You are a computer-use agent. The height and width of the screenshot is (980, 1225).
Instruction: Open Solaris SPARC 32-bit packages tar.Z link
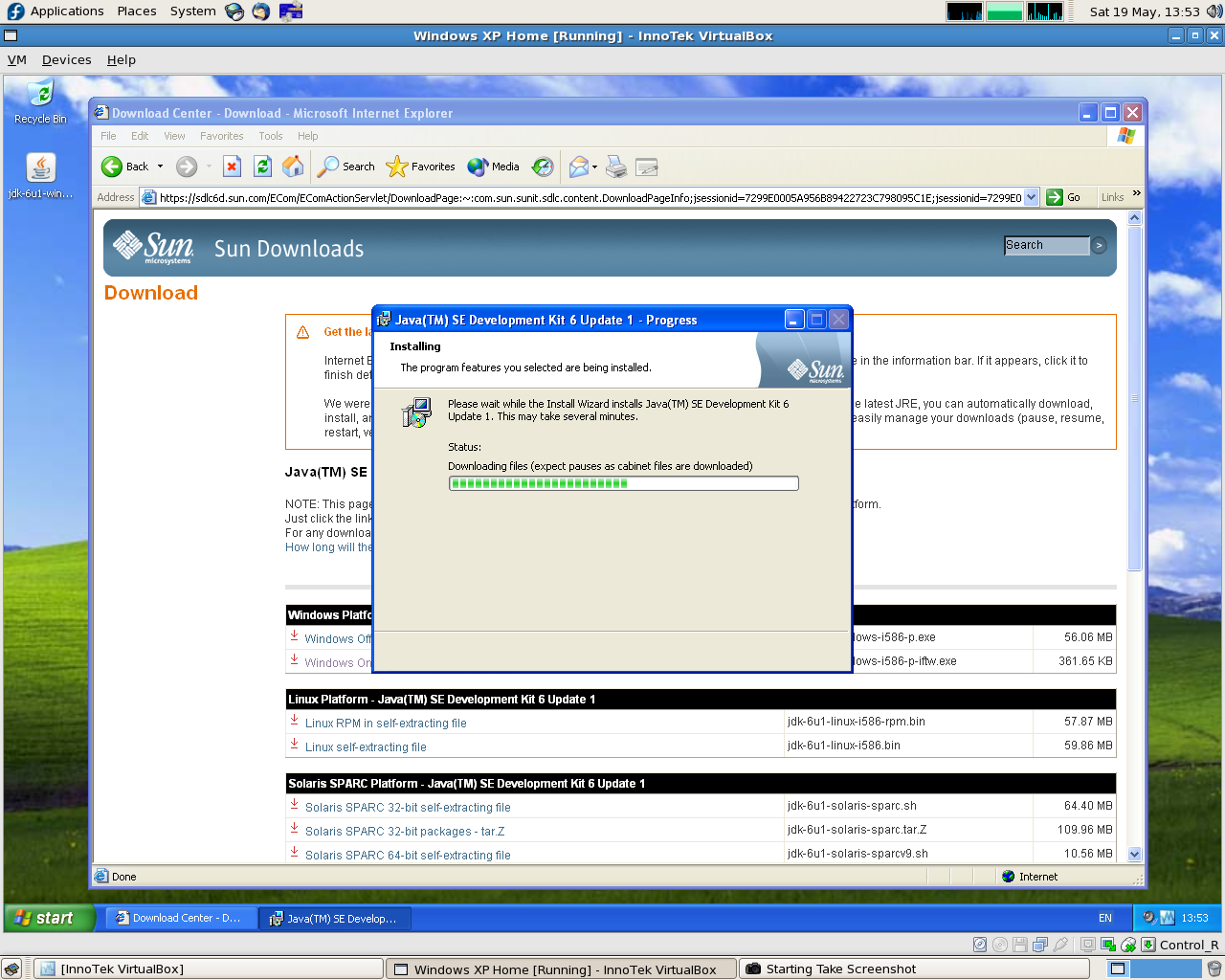(x=405, y=832)
